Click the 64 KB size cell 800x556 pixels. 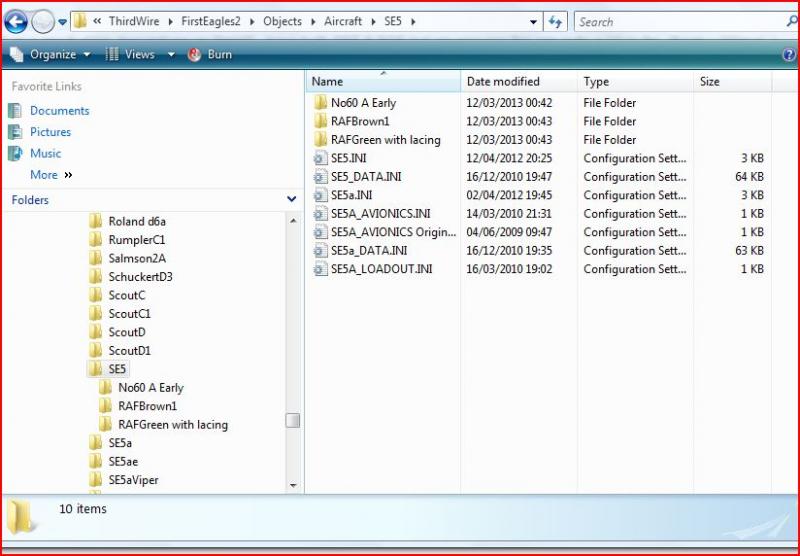[749, 176]
